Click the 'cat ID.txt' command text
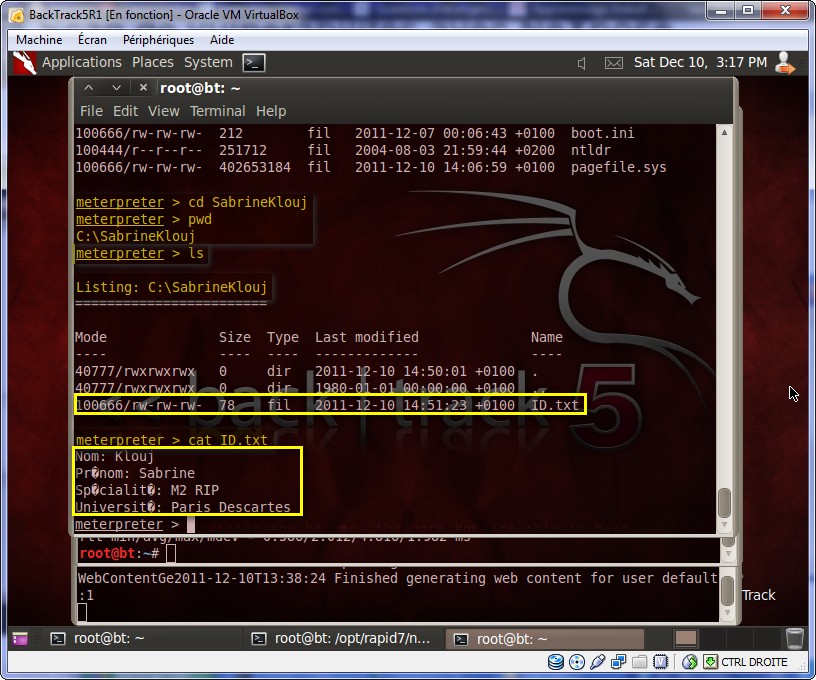The width and height of the screenshot is (816, 680). pyautogui.click(x=227, y=440)
